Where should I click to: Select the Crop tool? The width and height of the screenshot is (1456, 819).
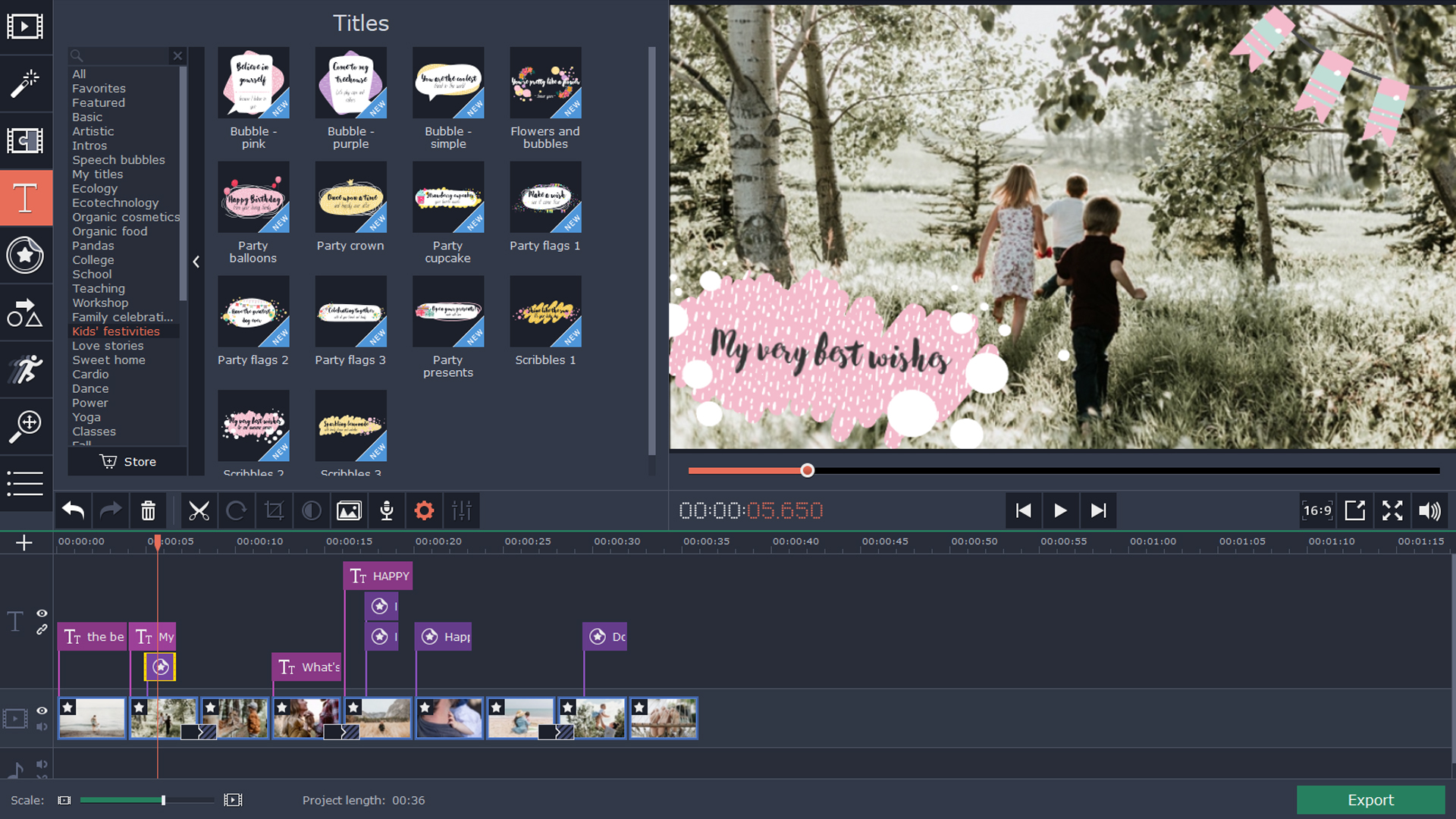tap(274, 510)
